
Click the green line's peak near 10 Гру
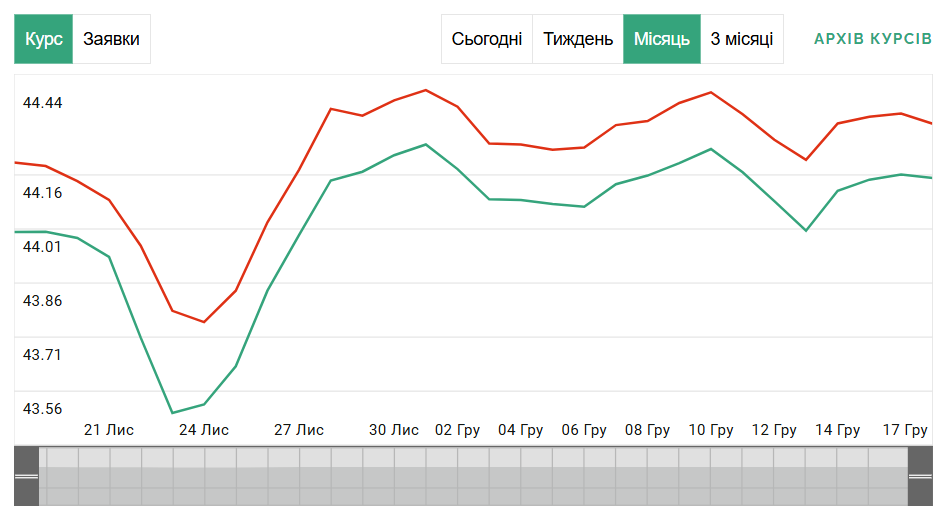710,149
